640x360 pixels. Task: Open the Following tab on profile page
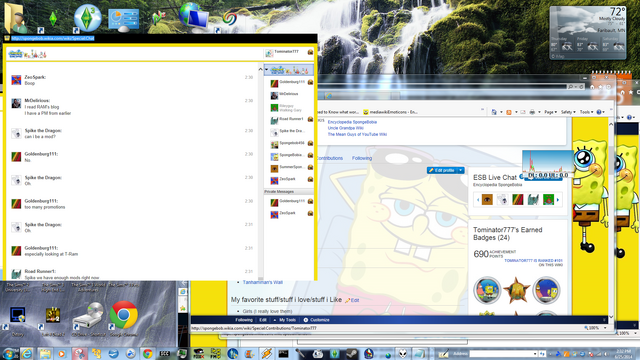click(x=362, y=158)
